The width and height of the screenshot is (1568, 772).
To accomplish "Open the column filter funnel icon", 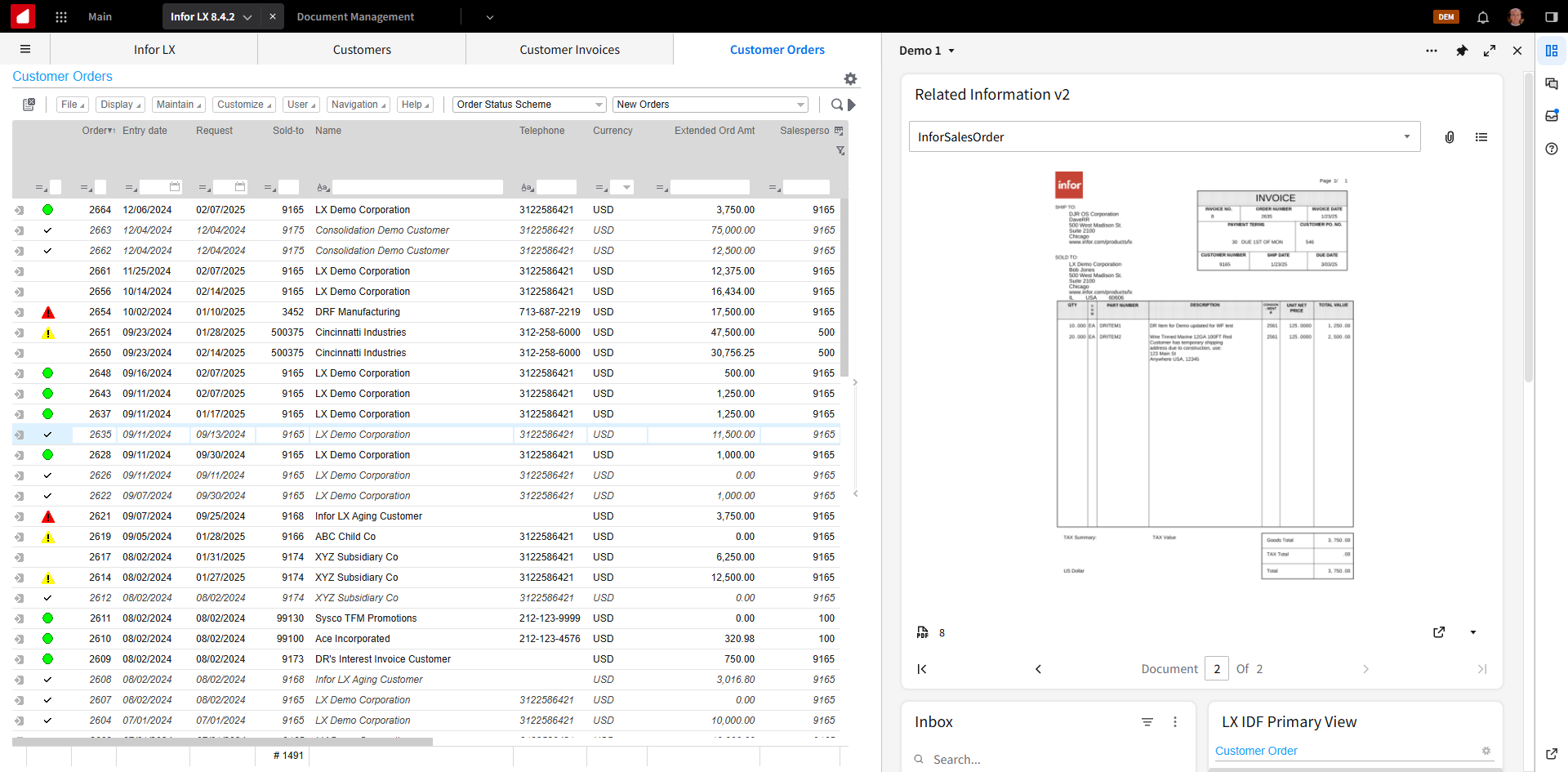I will coord(840,150).
